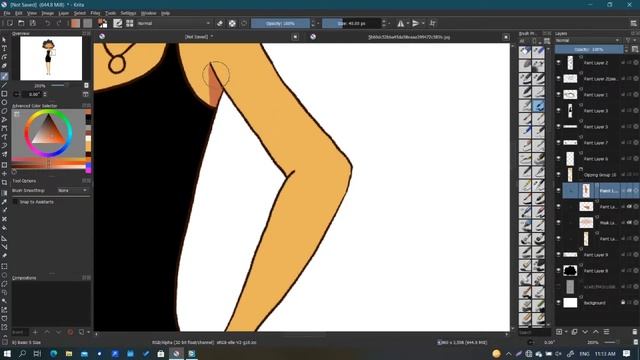The height and width of the screenshot is (360, 640).
Task: Hide Paint Layer 5
Action: pos(558,127)
